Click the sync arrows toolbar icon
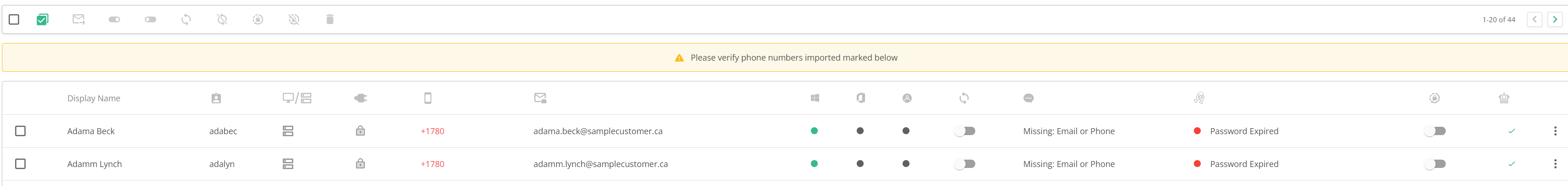 [x=186, y=19]
